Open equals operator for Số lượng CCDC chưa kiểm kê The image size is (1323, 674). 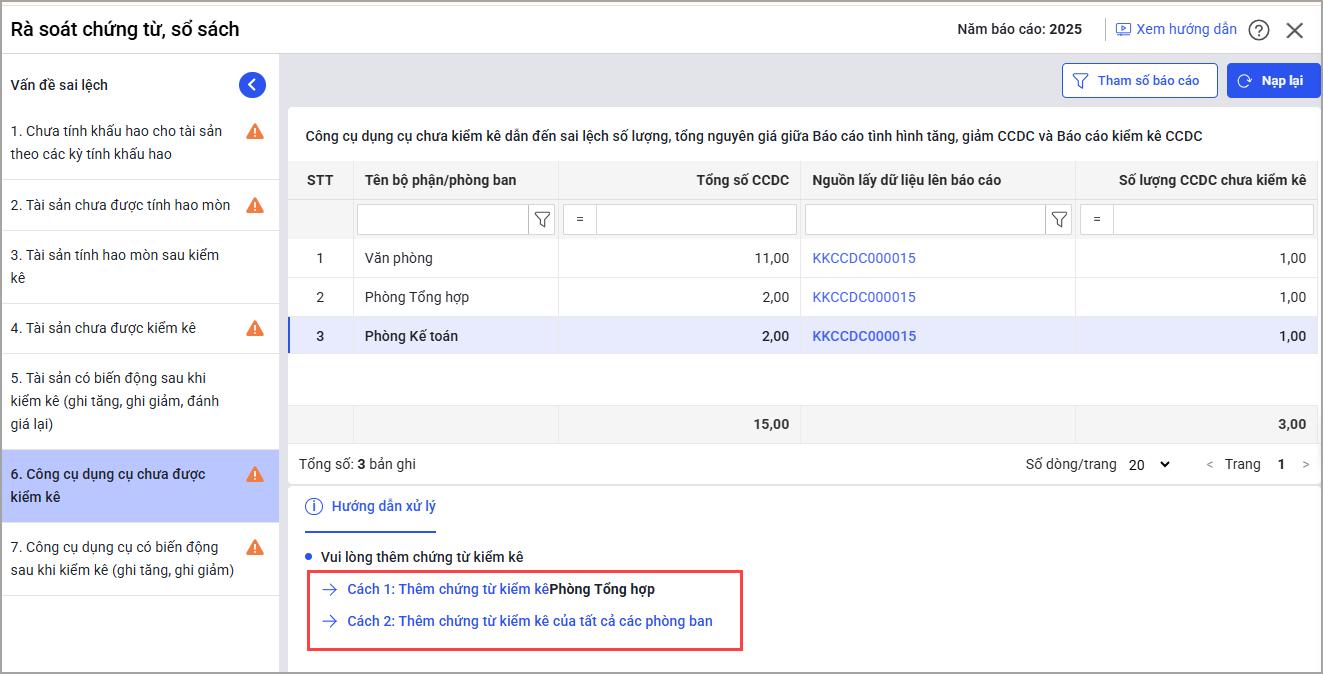coord(1097,219)
